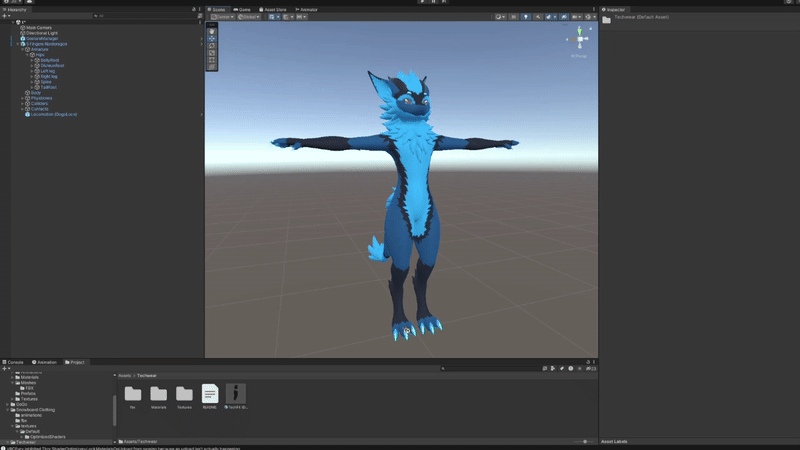Toggle Persp projection label
This screenshot has width=800, height=450.
click(579, 56)
